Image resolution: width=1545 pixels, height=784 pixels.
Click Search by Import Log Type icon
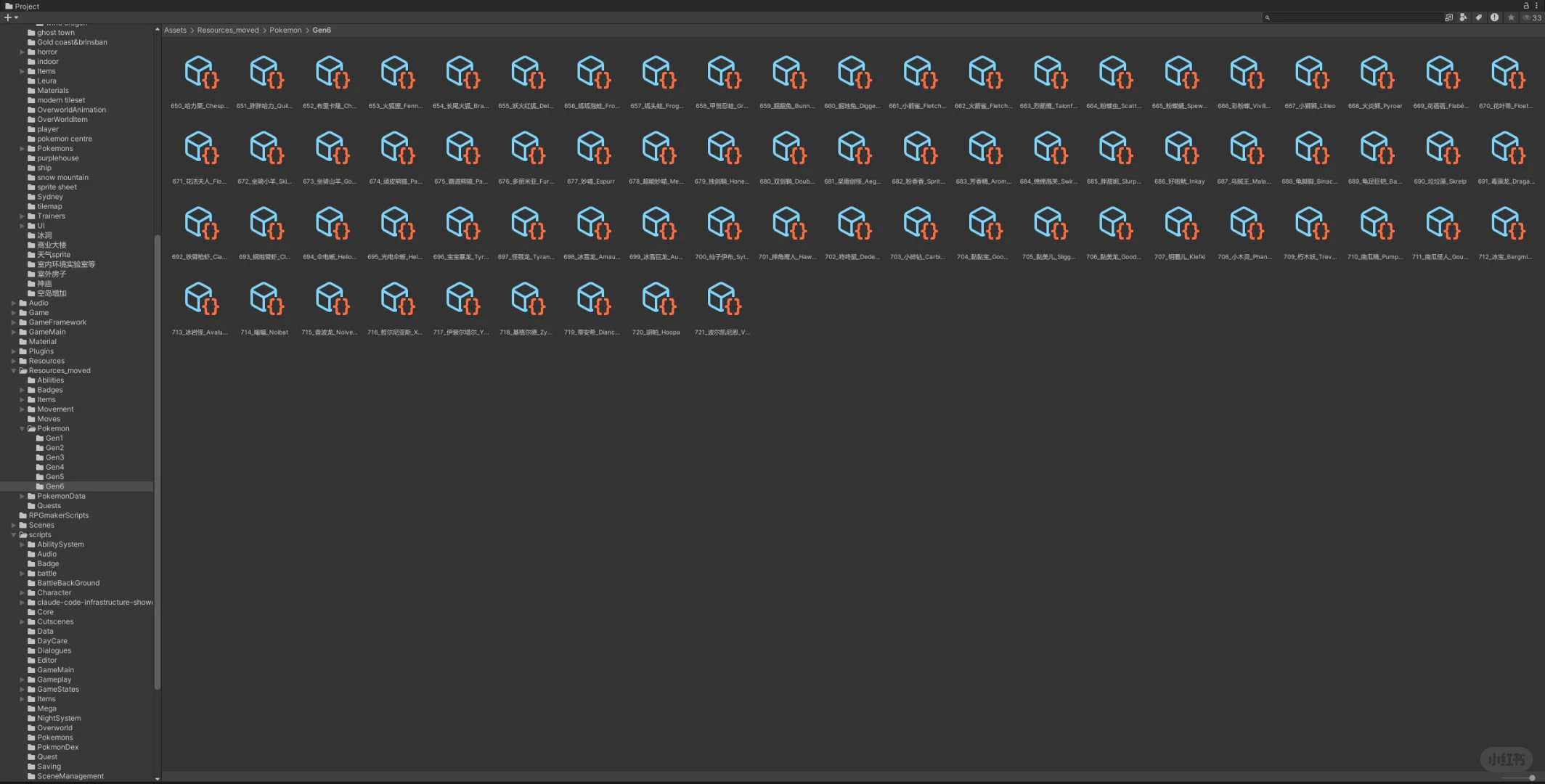[x=1494, y=17]
